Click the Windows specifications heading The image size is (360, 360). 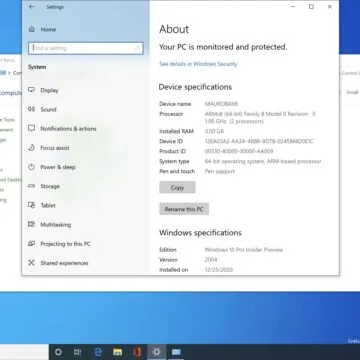click(200, 233)
